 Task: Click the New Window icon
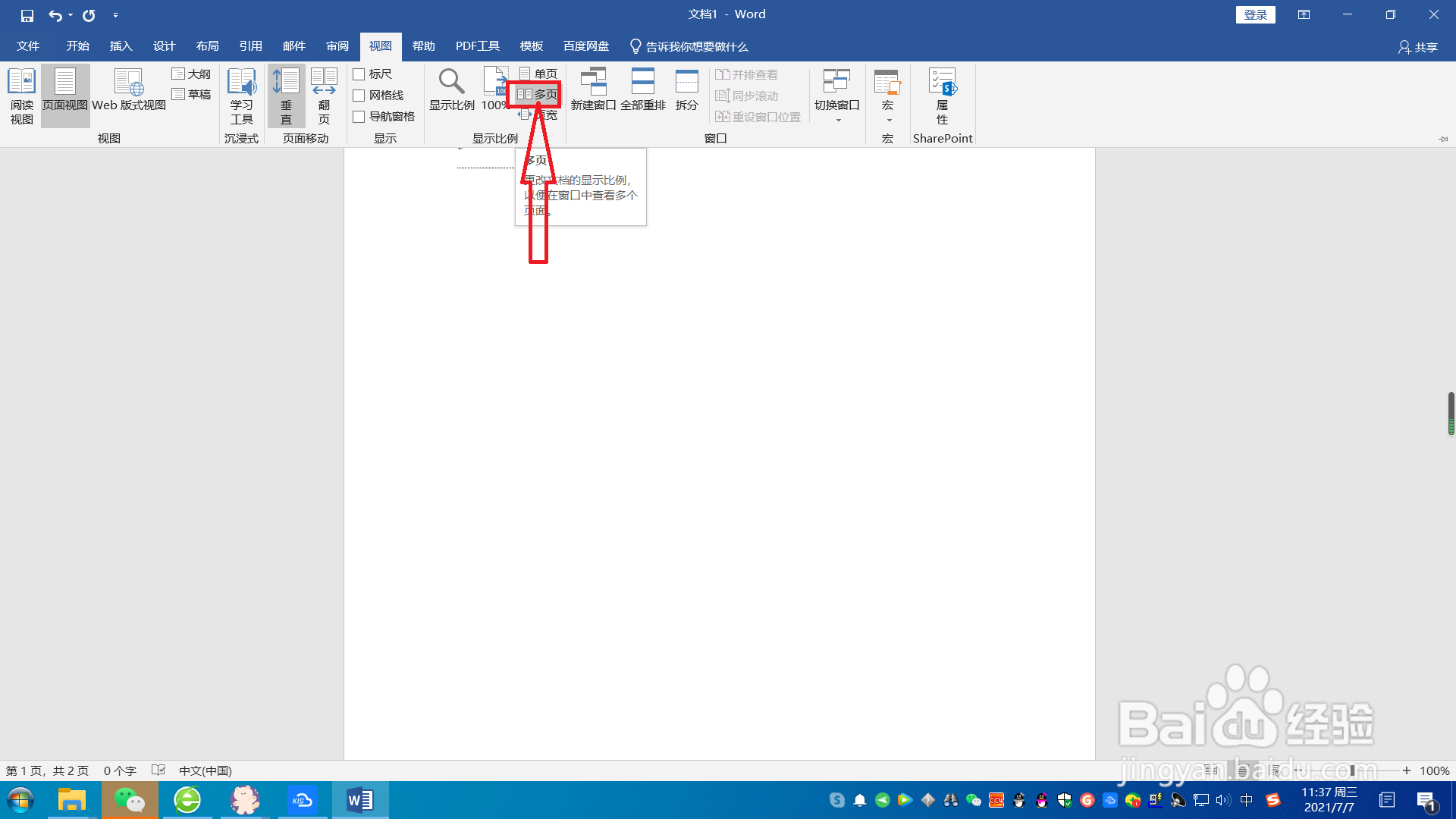593,89
